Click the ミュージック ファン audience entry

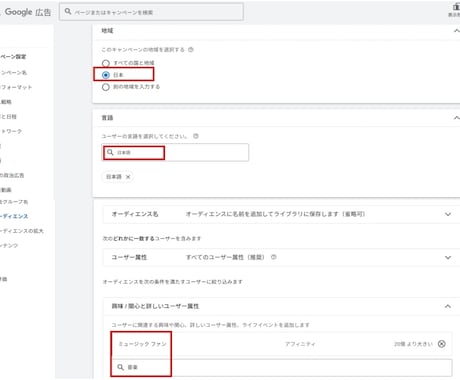(142, 344)
